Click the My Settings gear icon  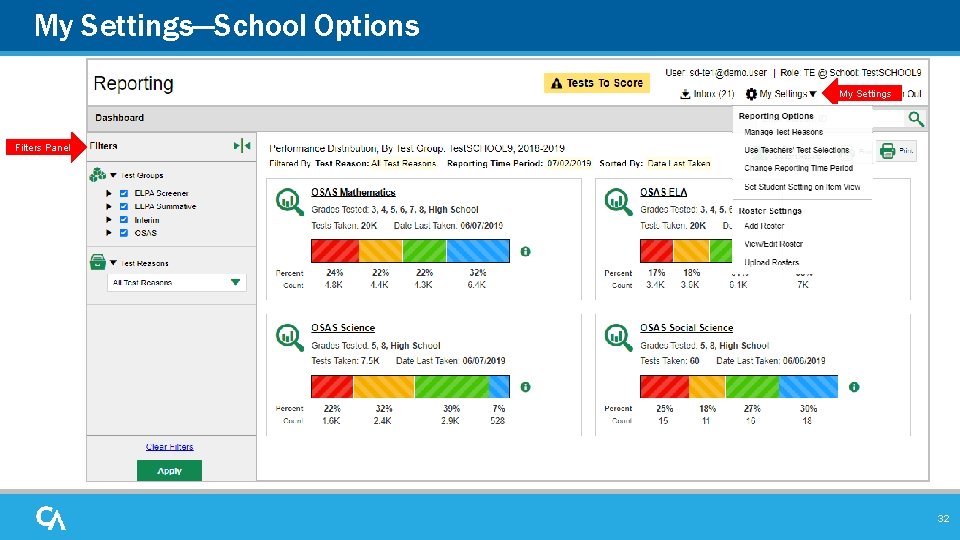click(751, 94)
